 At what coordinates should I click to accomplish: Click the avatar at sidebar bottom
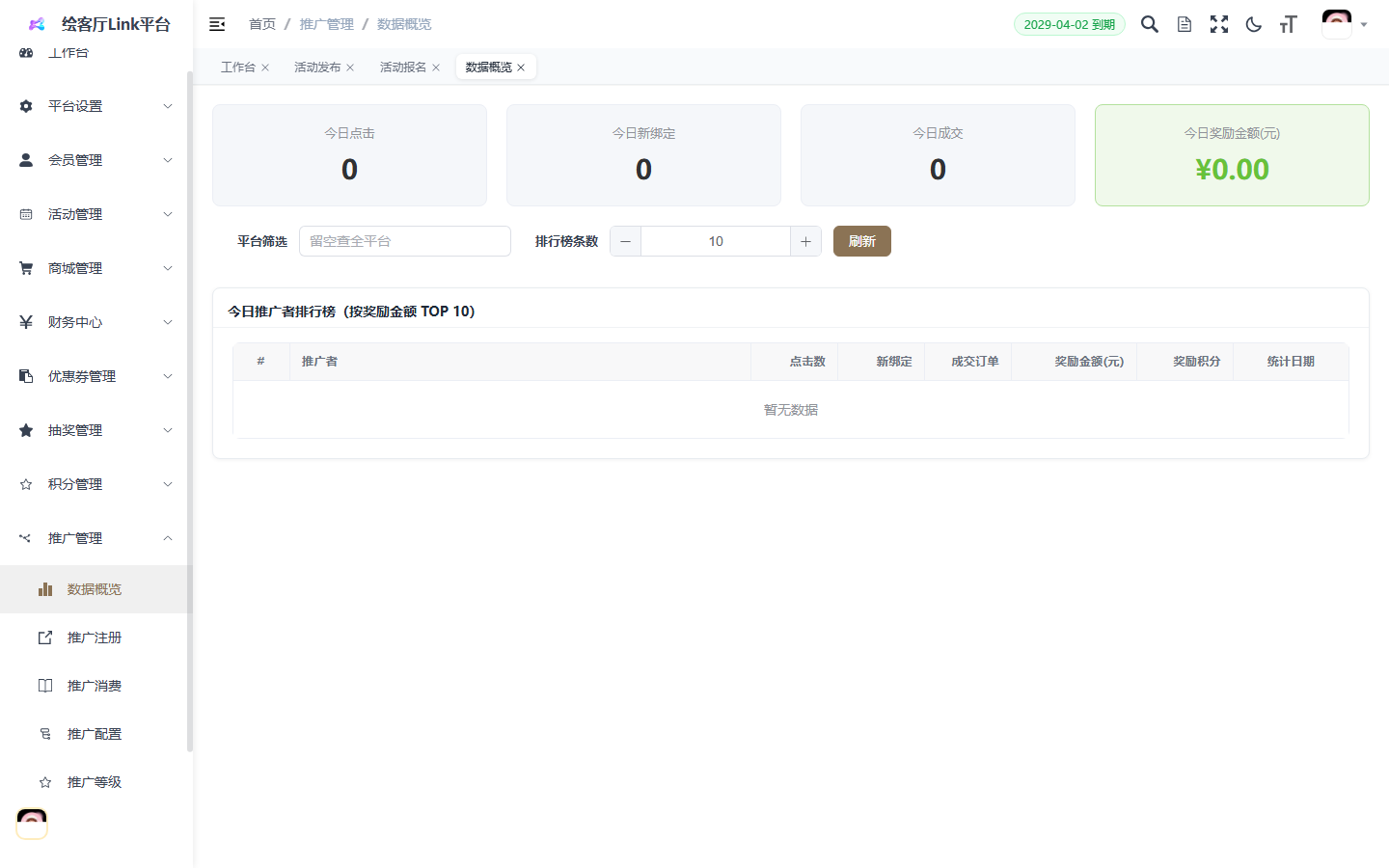click(32, 824)
